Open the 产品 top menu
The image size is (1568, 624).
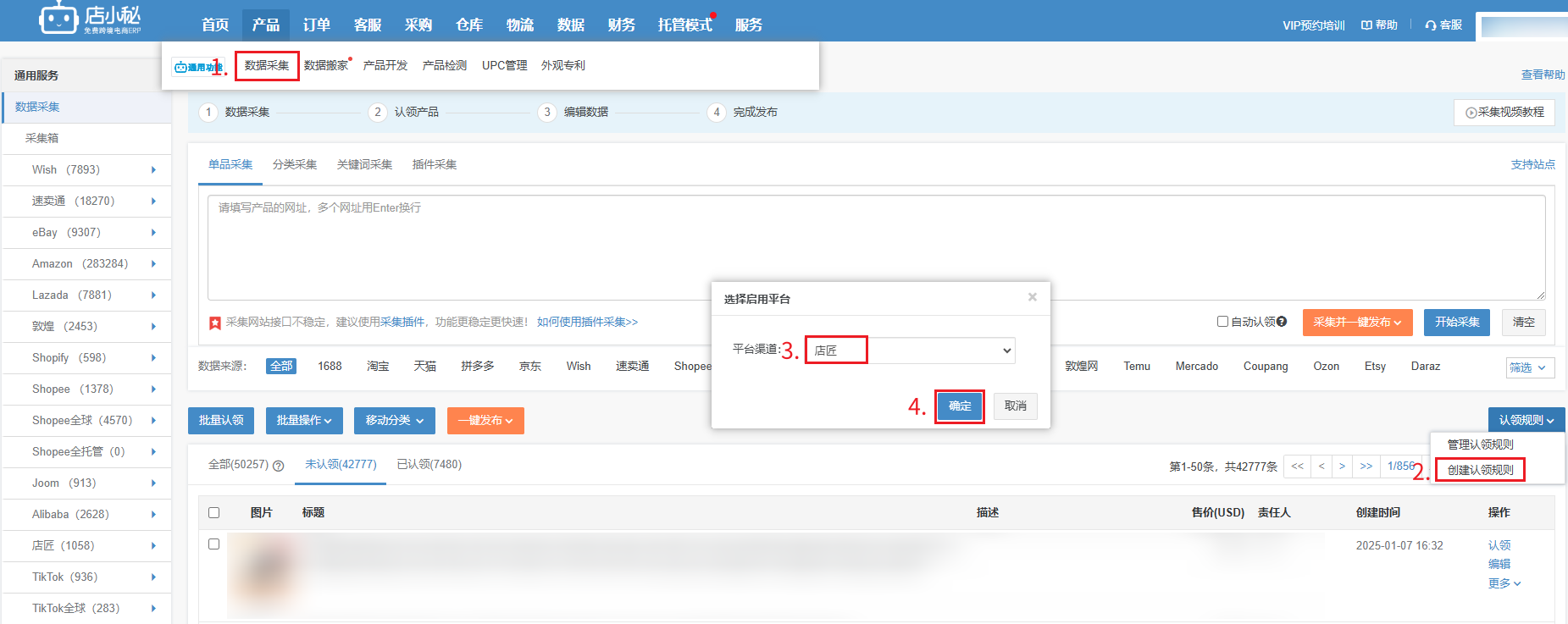[265, 25]
